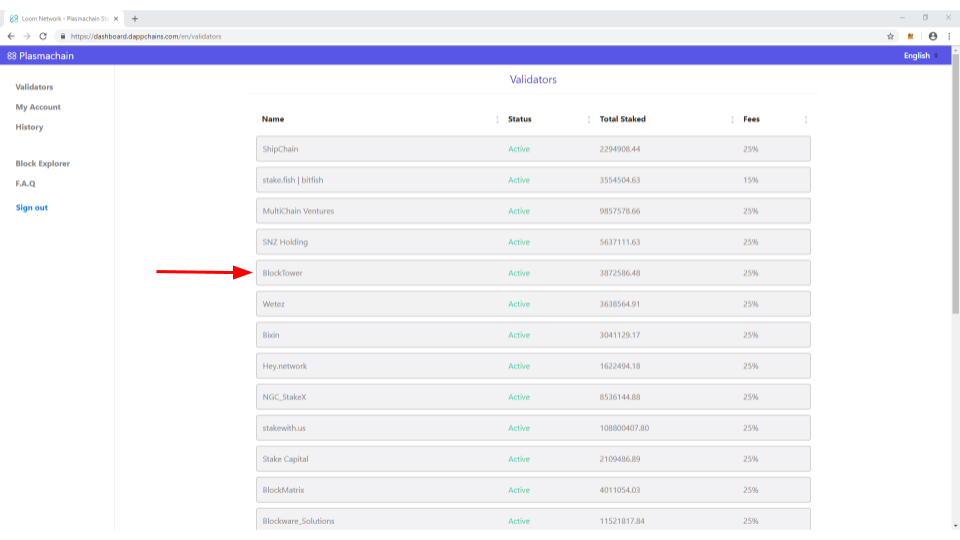Open the F.A.Q sidebar link
The width and height of the screenshot is (960, 540).
point(25,184)
